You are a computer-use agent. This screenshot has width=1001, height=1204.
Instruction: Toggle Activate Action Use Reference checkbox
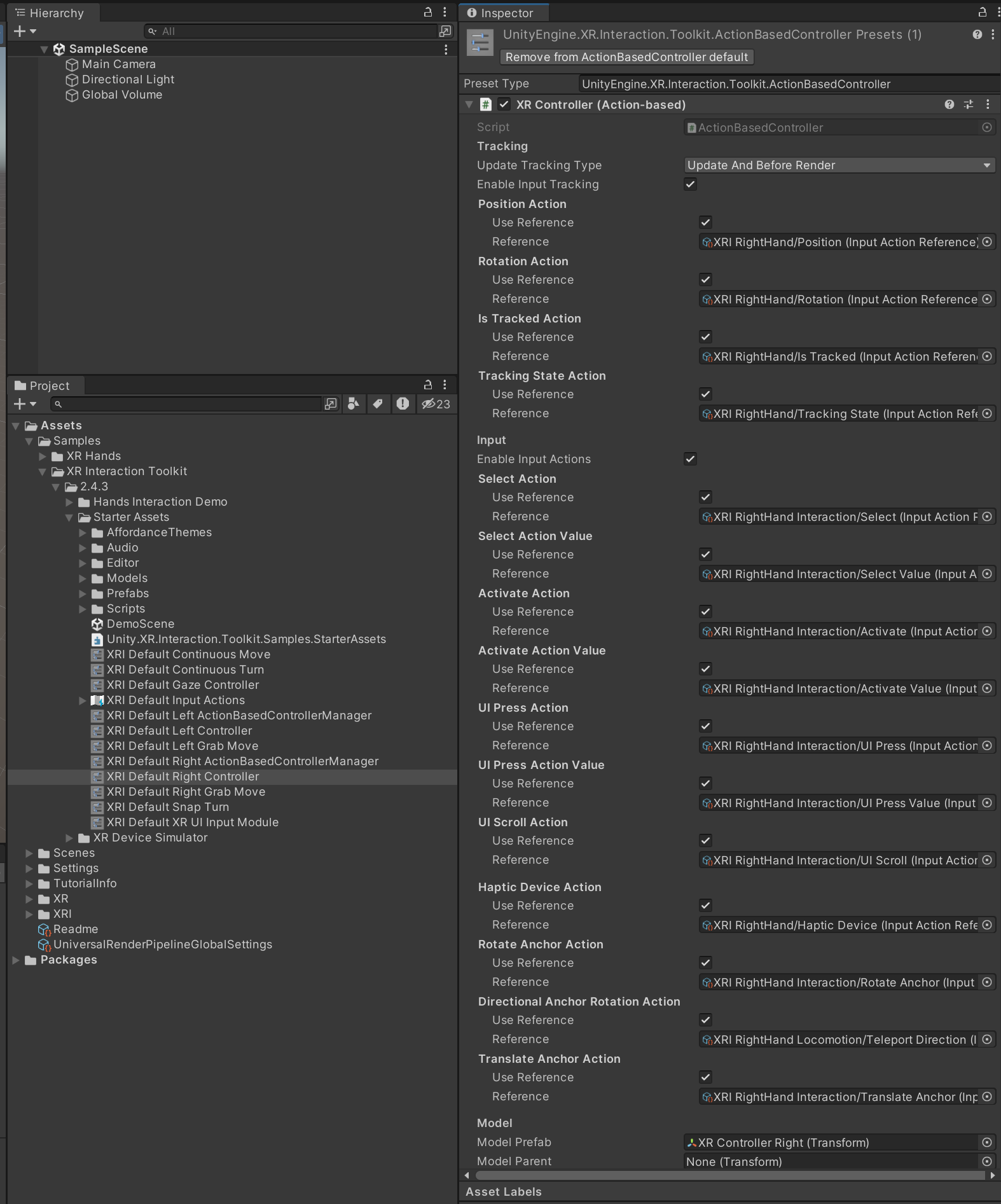pos(705,612)
